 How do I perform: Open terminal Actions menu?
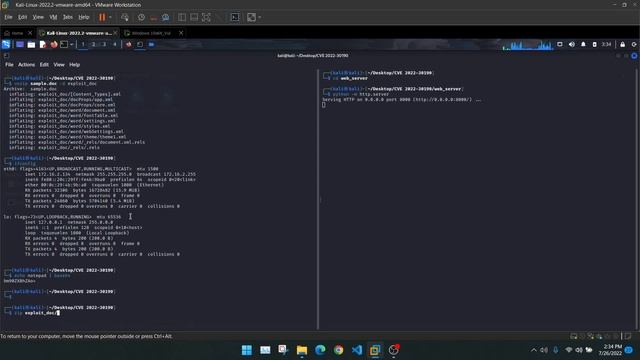(x=27, y=64)
